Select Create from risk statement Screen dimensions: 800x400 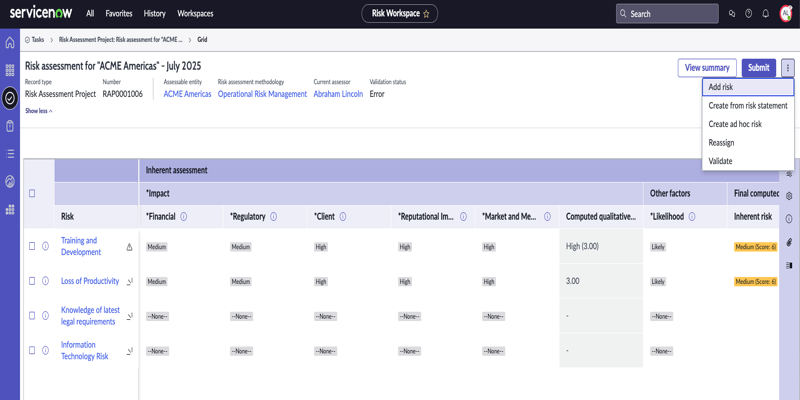pyautogui.click(x=748, y=106)
